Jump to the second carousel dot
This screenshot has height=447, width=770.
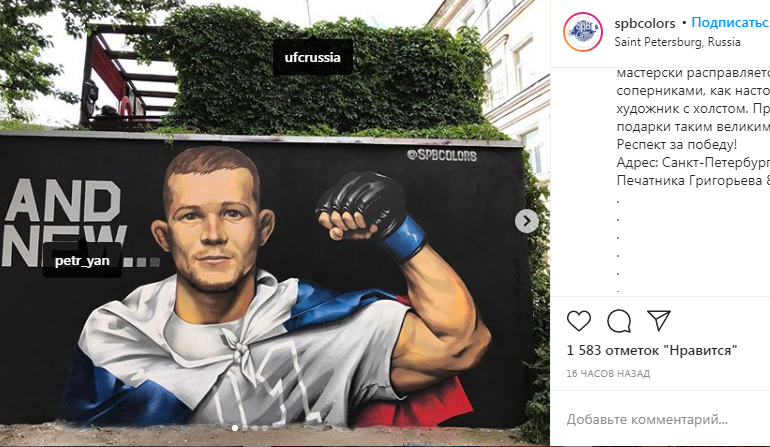245,428
